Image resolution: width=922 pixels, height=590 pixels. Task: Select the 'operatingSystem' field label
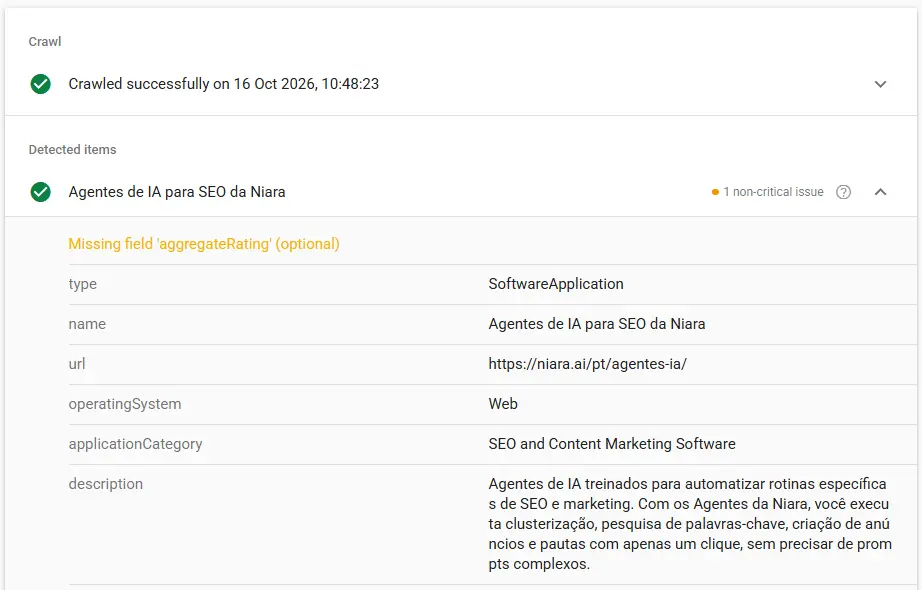[x=125, y=404]
